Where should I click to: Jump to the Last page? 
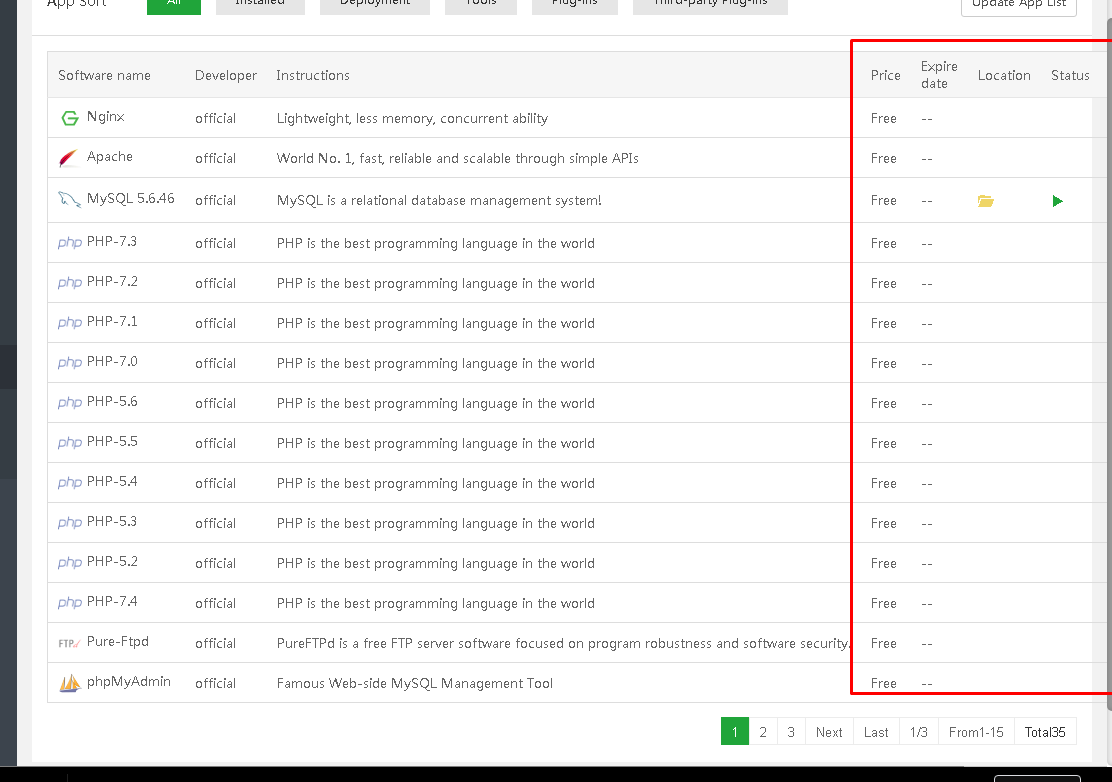point(877,732)
